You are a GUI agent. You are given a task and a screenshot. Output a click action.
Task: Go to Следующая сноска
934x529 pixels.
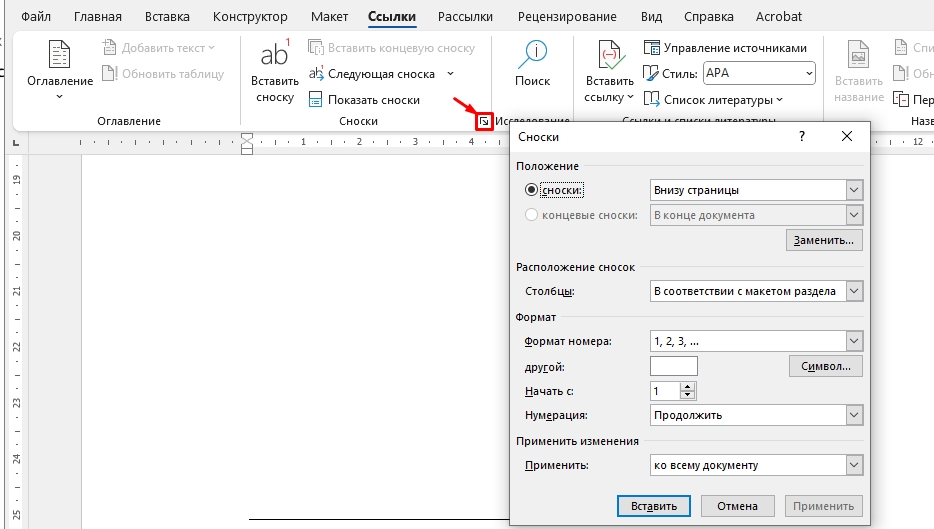pyautogui.click(x=372, y=74)
